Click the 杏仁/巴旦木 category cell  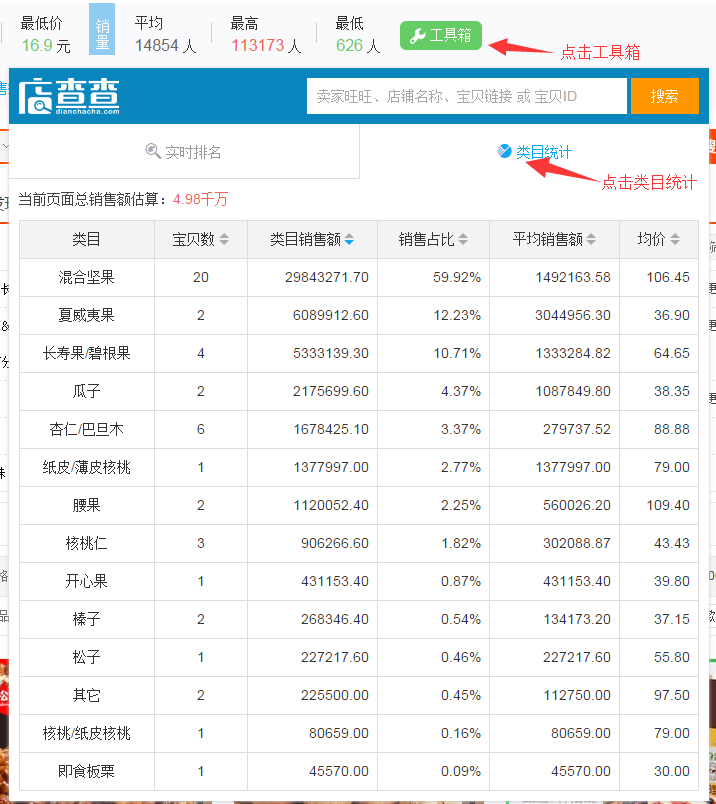pos(87,429)
